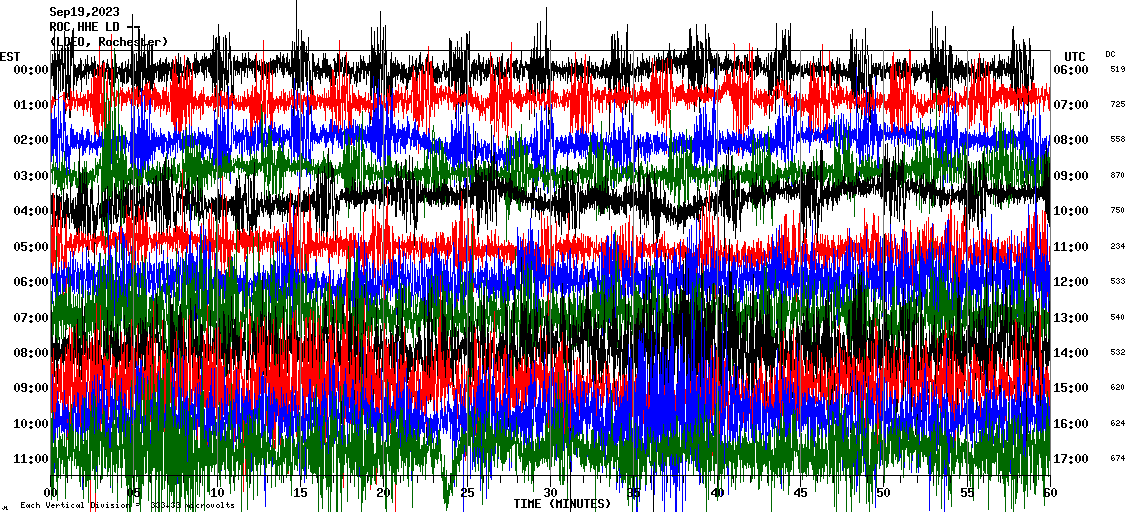1130x519 pixels.
Task: Click the 09:00 UTC label on right
Action: pos(1071,175)
